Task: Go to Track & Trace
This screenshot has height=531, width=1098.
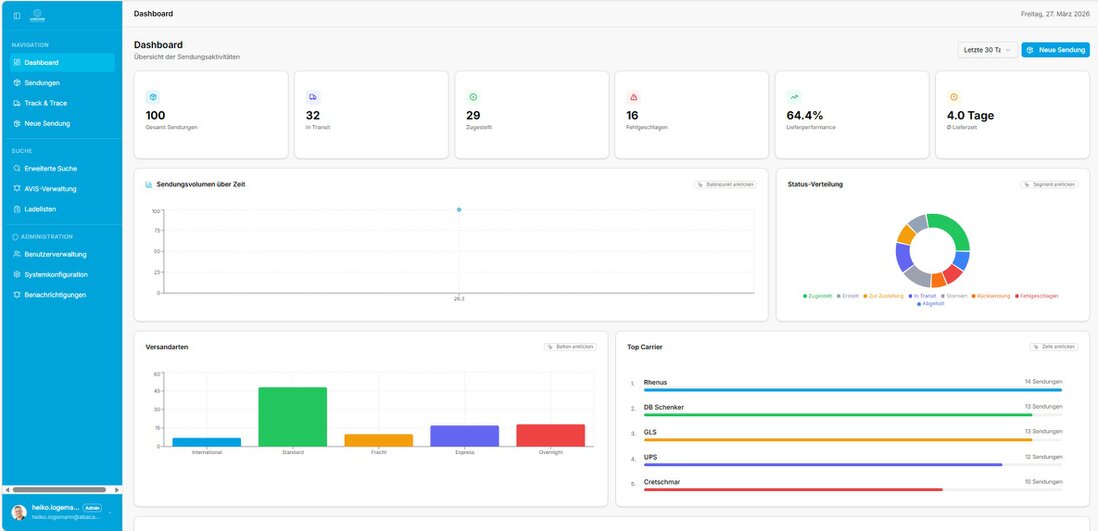Action: (62, 103)
